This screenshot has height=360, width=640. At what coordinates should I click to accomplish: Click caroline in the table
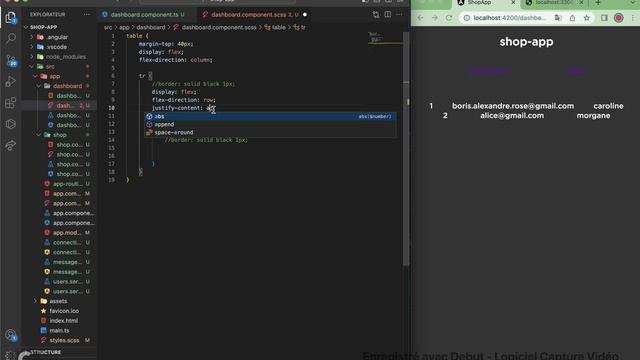(x=608, y=106)
